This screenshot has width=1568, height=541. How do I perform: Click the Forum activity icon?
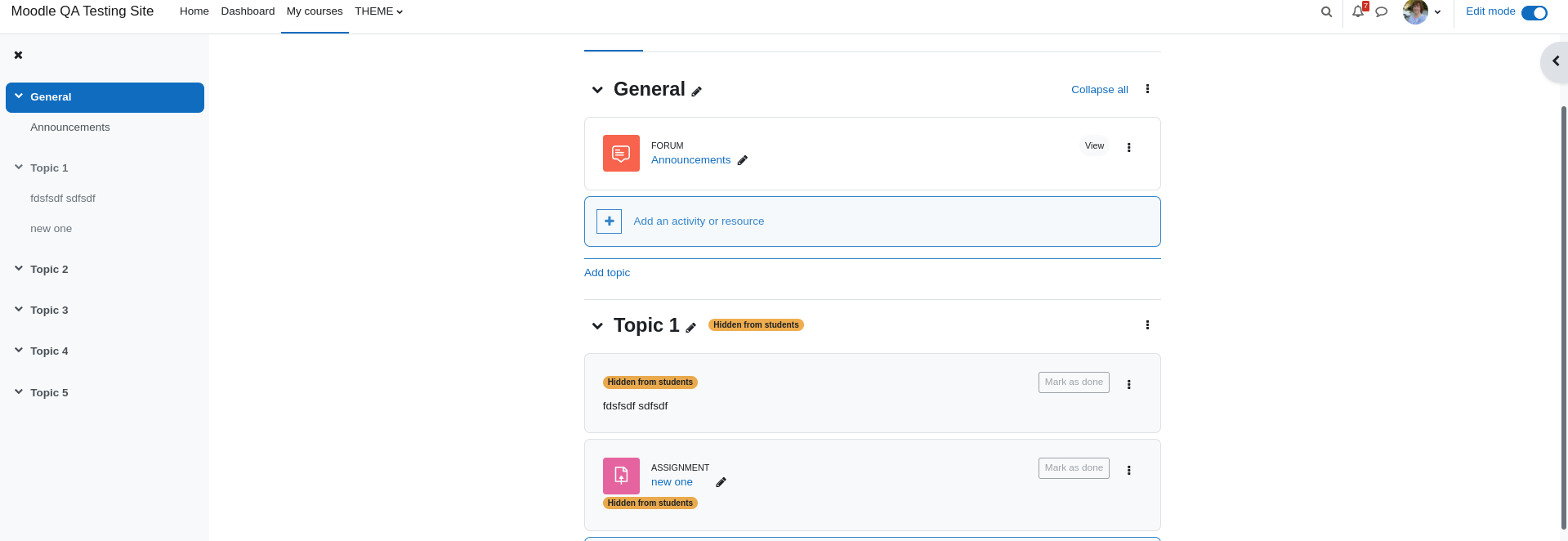[x=621, y=154]
